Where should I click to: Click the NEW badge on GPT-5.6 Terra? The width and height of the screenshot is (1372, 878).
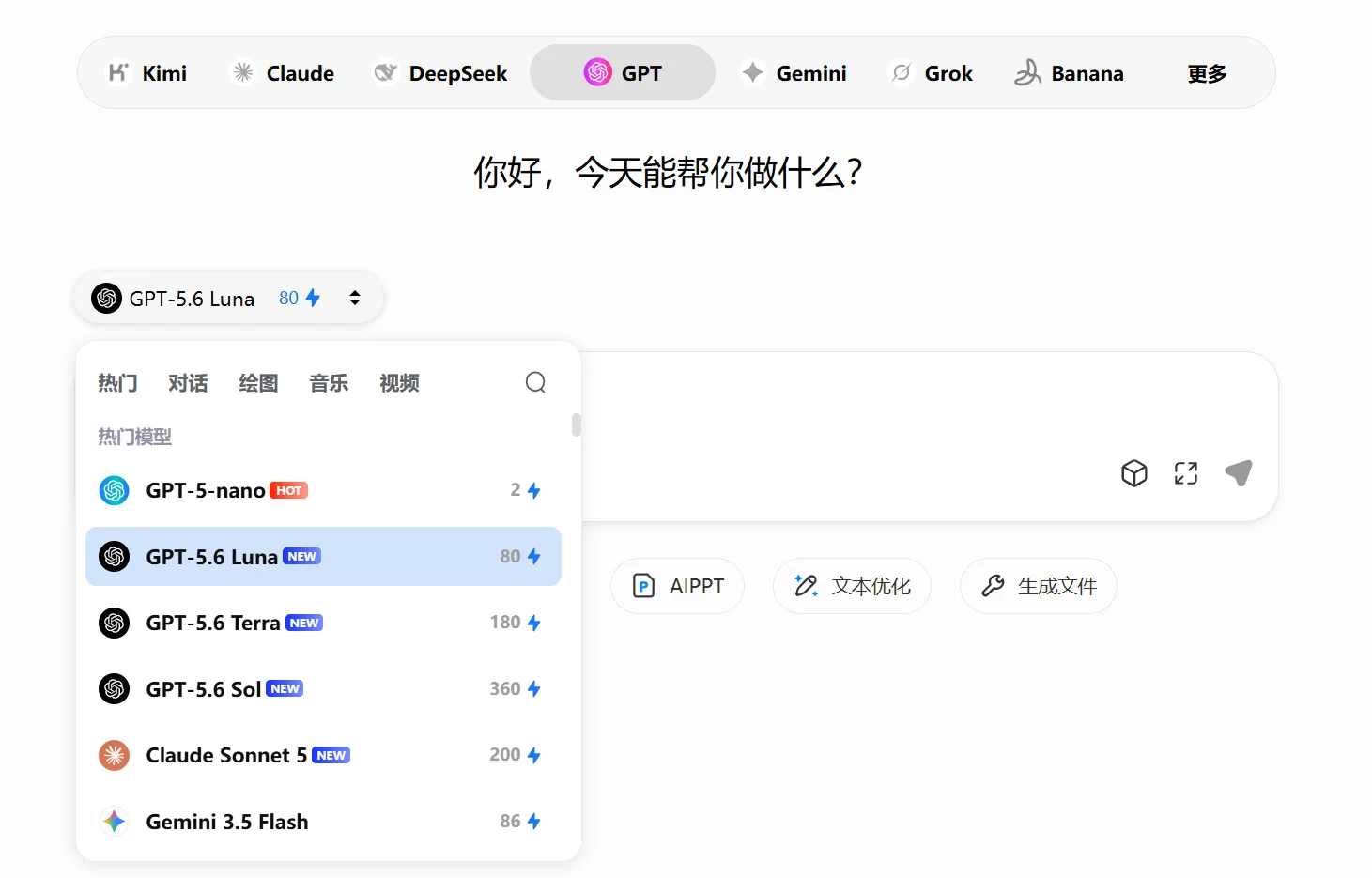click(x=304, y=623)
